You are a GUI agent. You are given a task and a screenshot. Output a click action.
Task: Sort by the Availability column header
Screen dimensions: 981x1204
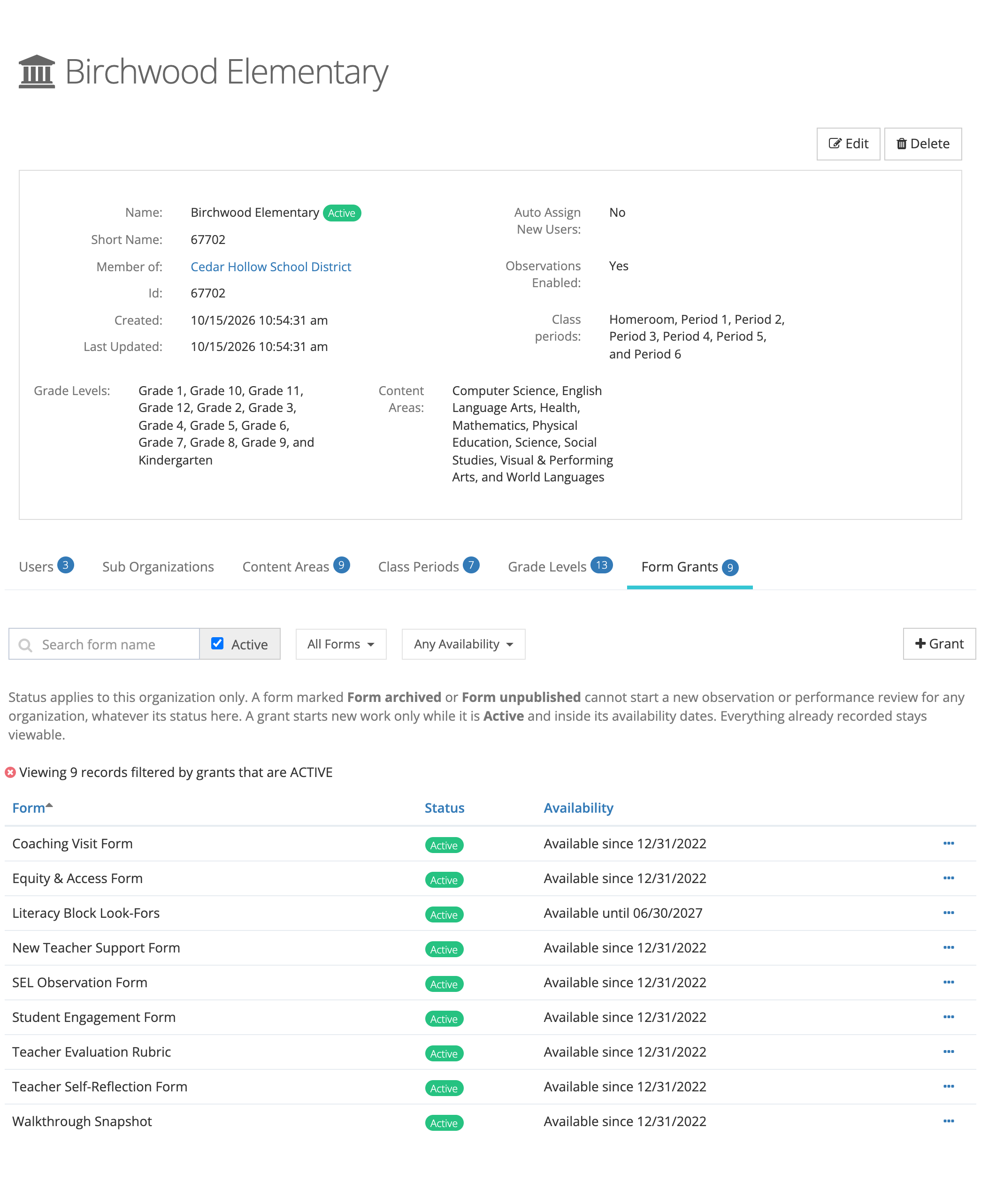click(579, 808)
